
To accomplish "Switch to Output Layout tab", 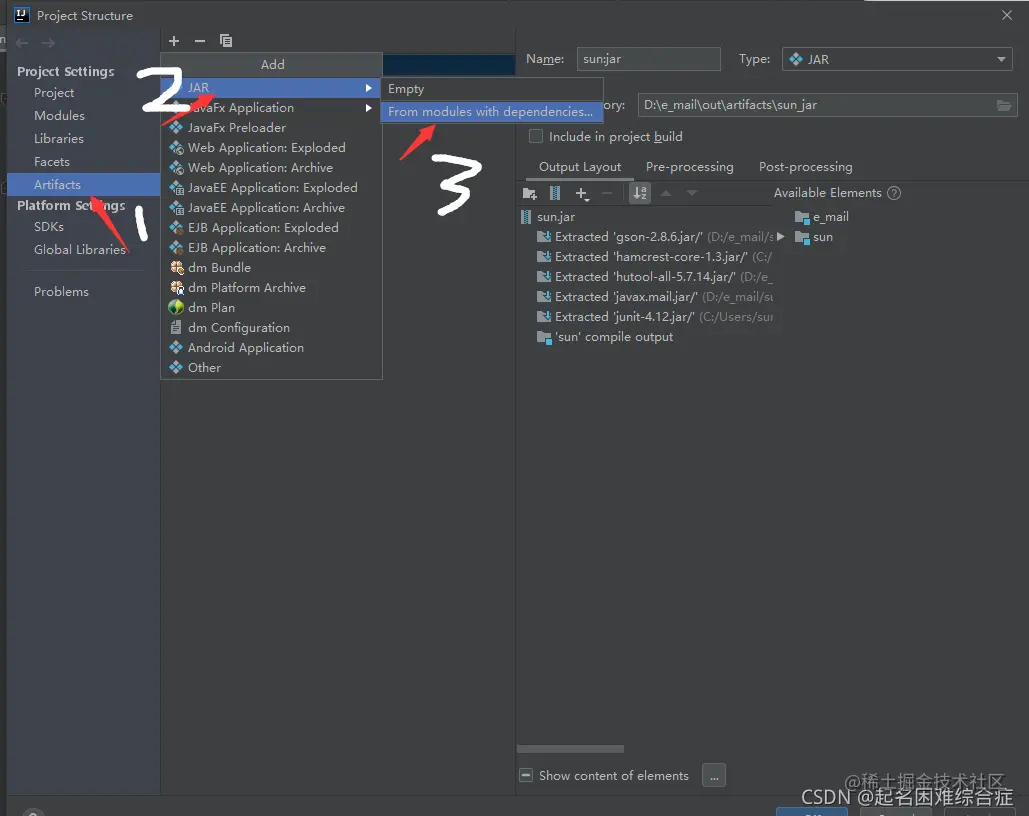I will tap(580, 167).
